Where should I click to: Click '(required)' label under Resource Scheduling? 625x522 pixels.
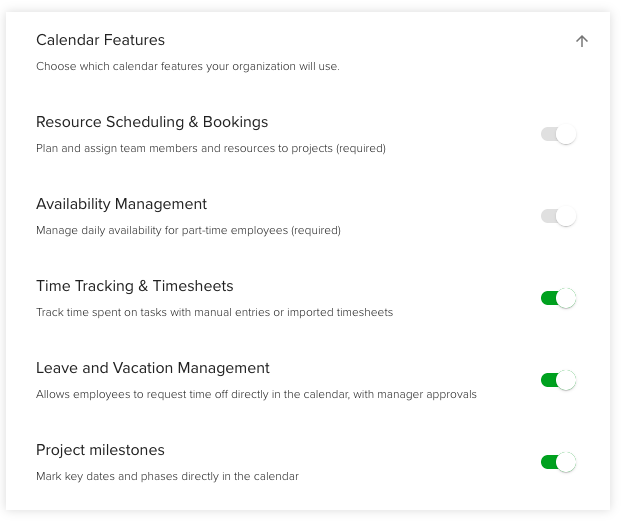(x=360, y=148)
